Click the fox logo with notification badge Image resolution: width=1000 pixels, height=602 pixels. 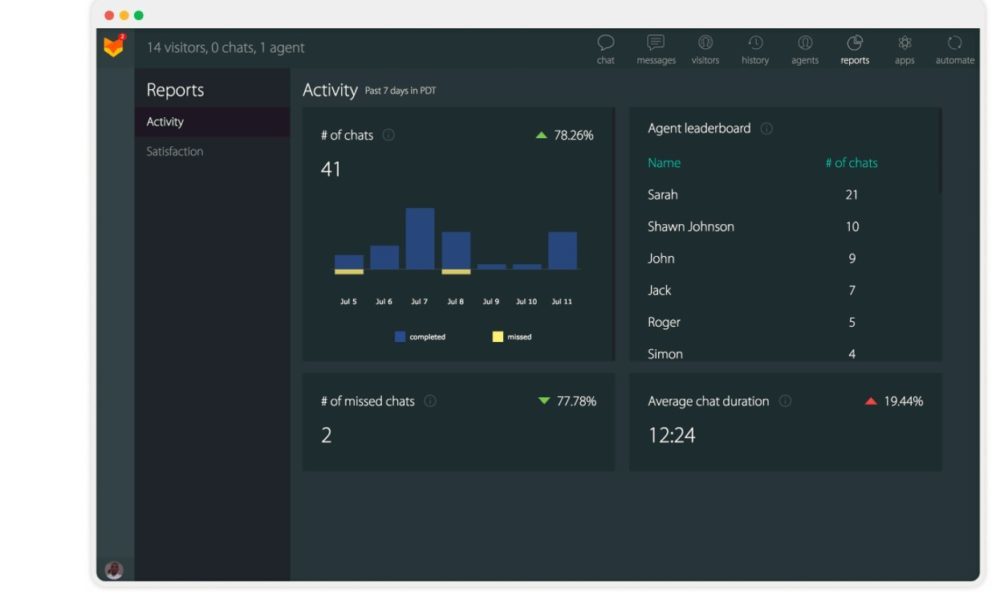coord(114,46)
